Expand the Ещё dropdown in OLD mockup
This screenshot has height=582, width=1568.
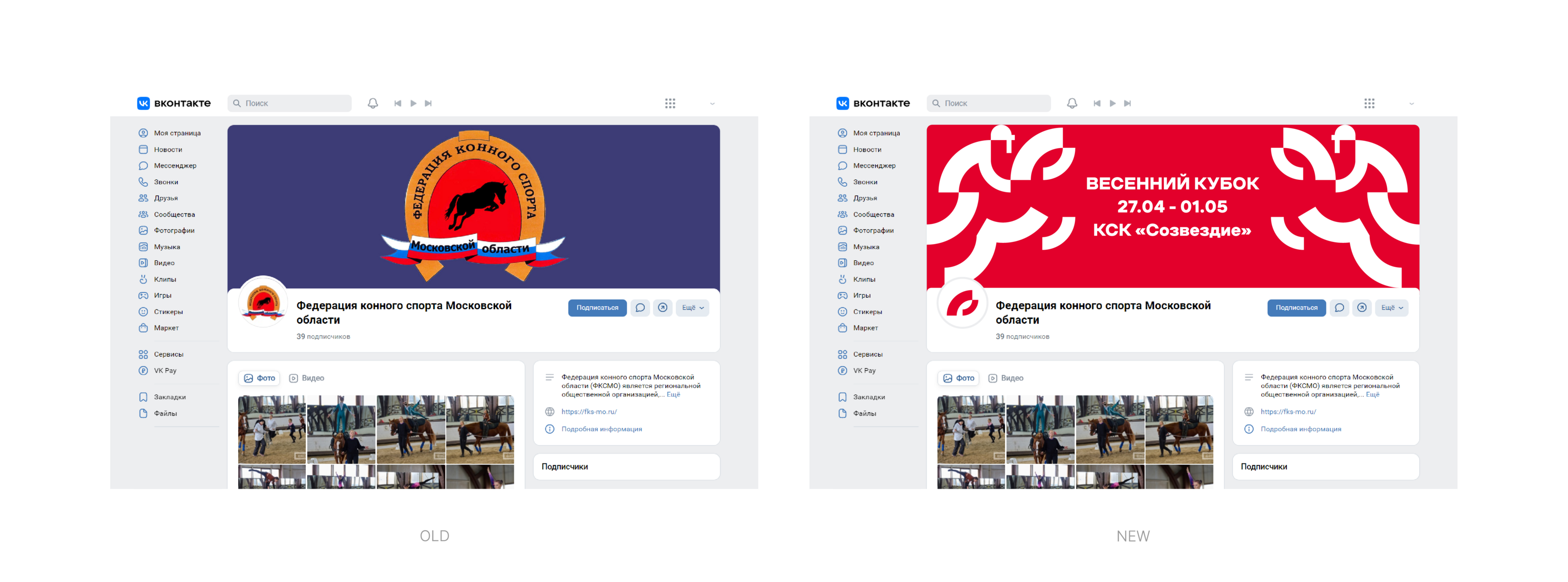pos(692,308)
